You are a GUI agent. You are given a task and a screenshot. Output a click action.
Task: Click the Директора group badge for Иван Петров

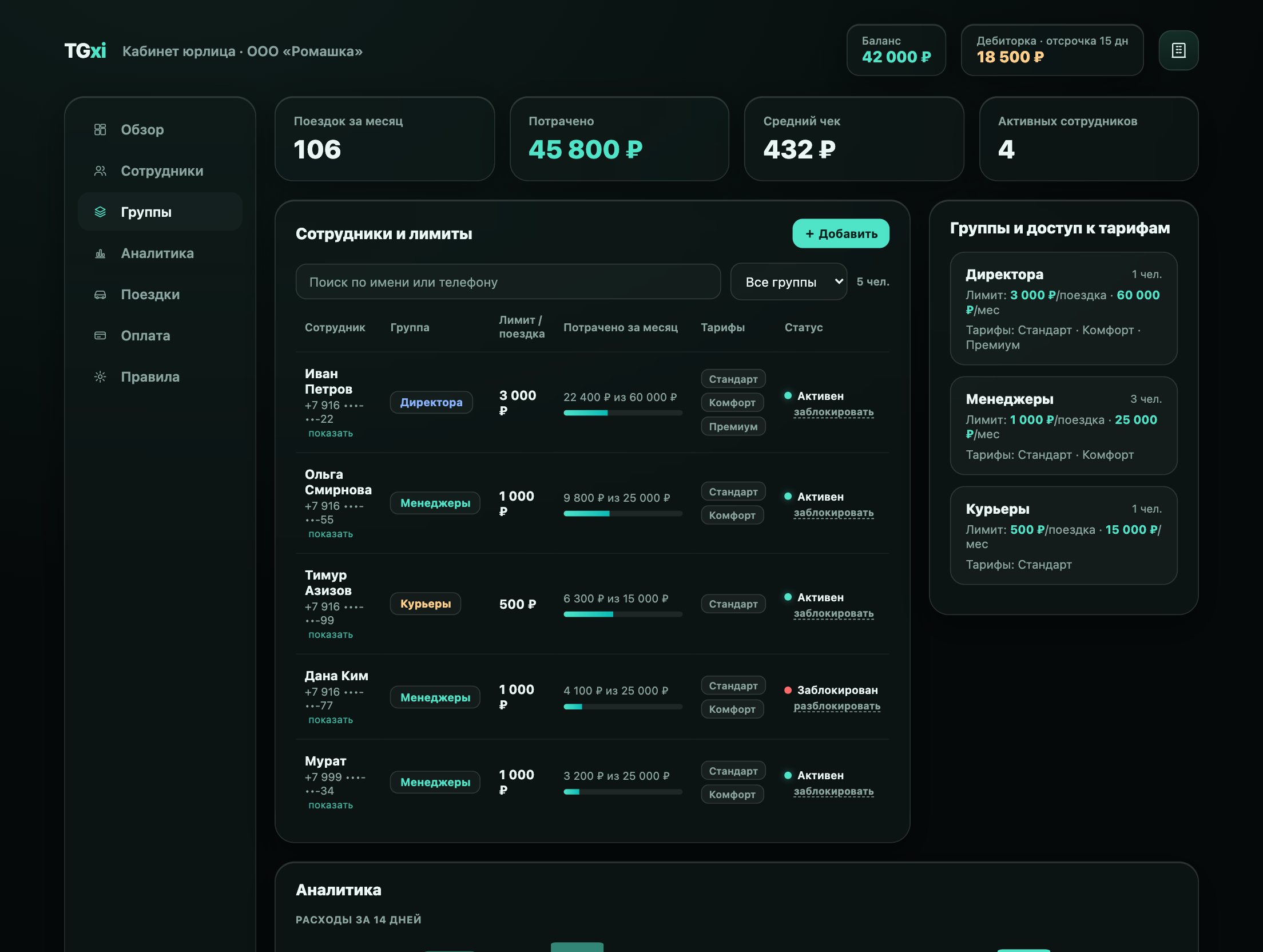coord(431,402)
